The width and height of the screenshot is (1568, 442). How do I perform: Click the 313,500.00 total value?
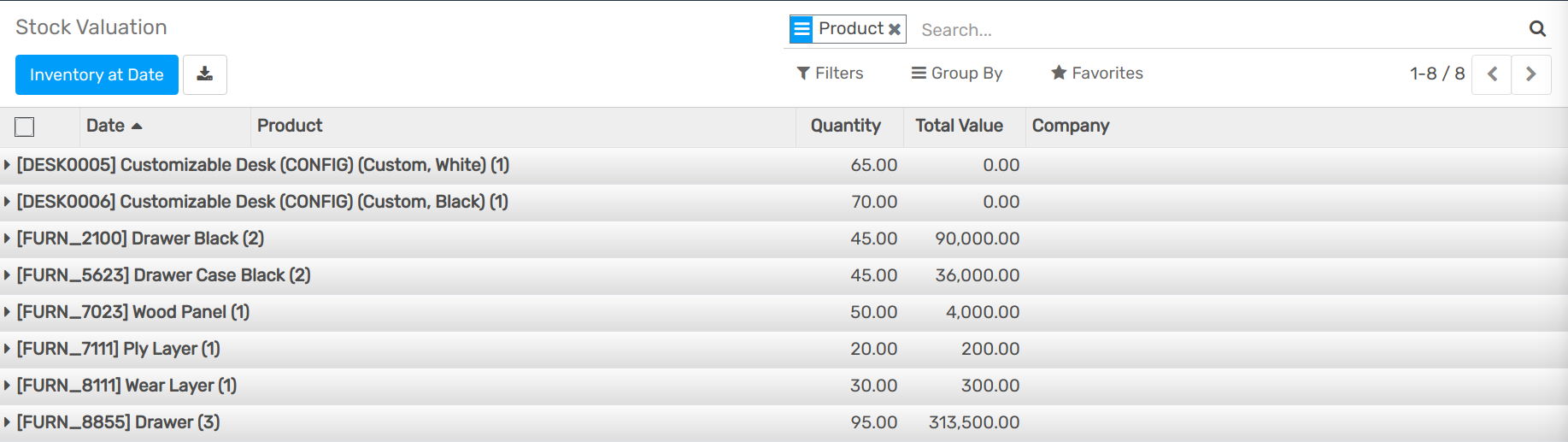pos(974,422)
